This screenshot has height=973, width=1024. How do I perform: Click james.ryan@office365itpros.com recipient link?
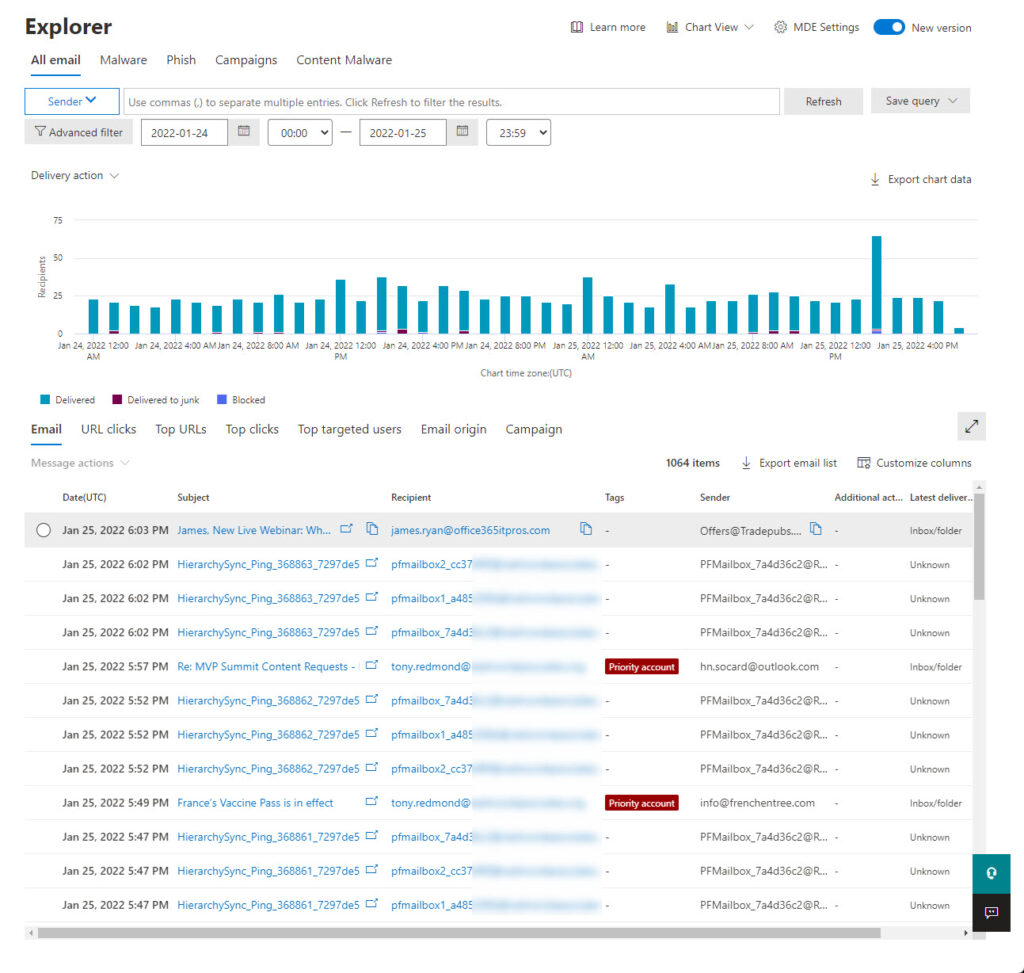click(470, 530)
